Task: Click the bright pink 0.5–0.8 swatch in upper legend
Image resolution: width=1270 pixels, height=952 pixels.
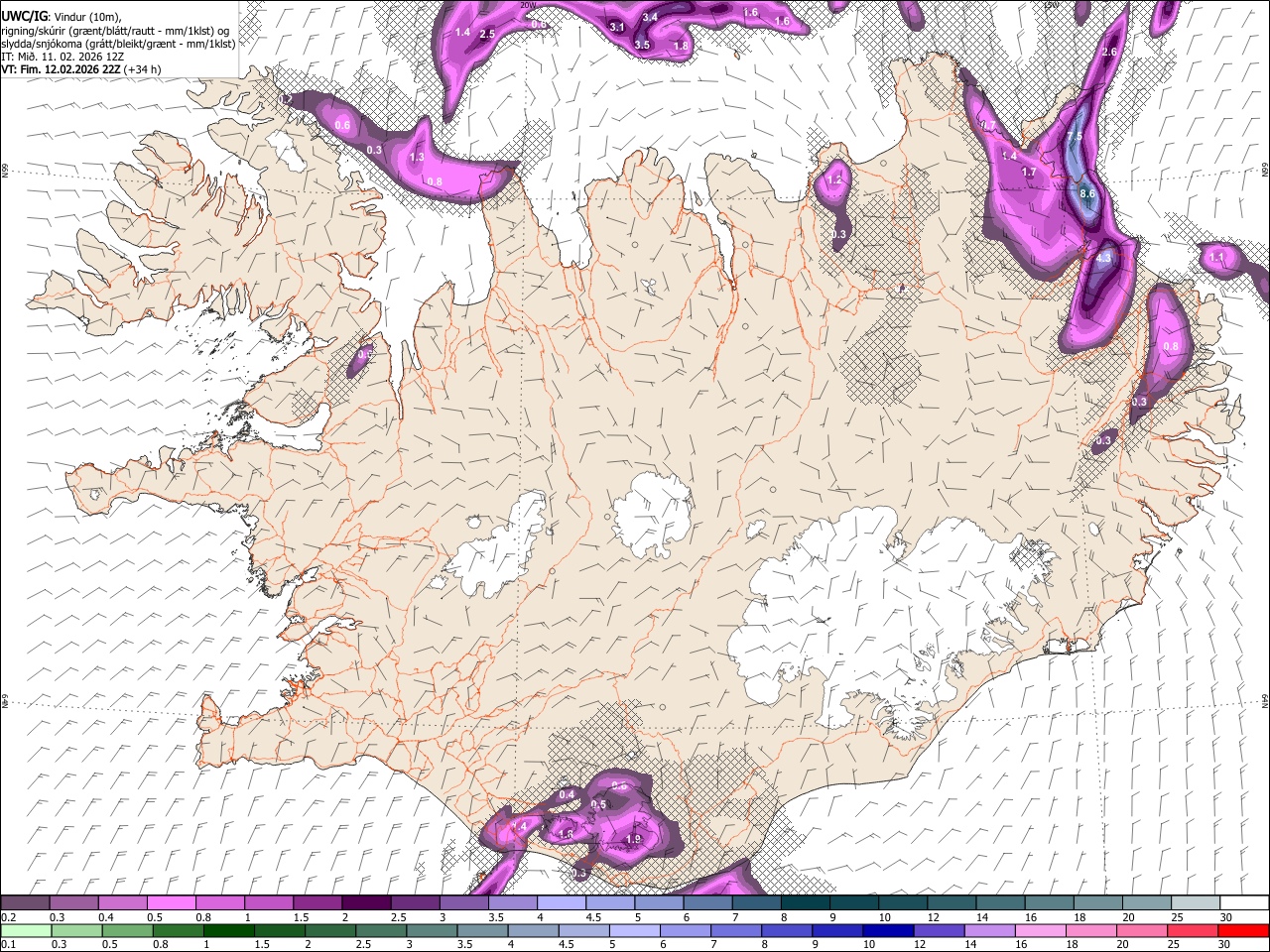Action: coord(171,902)
